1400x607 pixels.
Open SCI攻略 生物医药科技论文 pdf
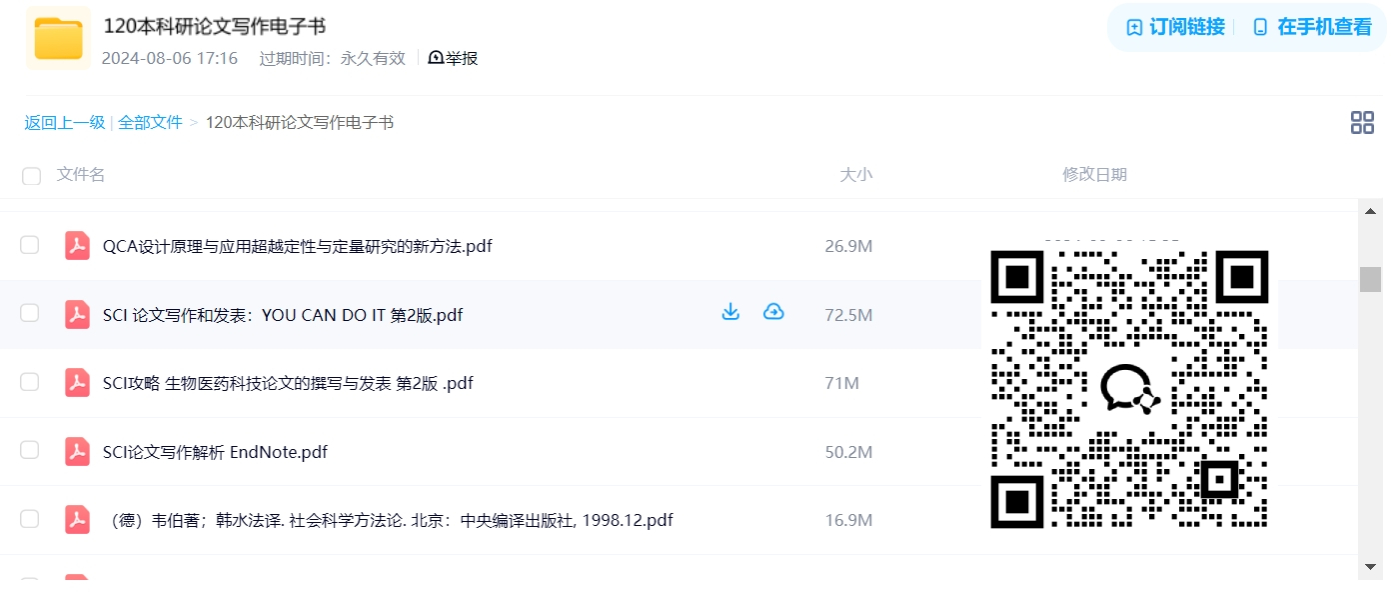tap(288, 383)
